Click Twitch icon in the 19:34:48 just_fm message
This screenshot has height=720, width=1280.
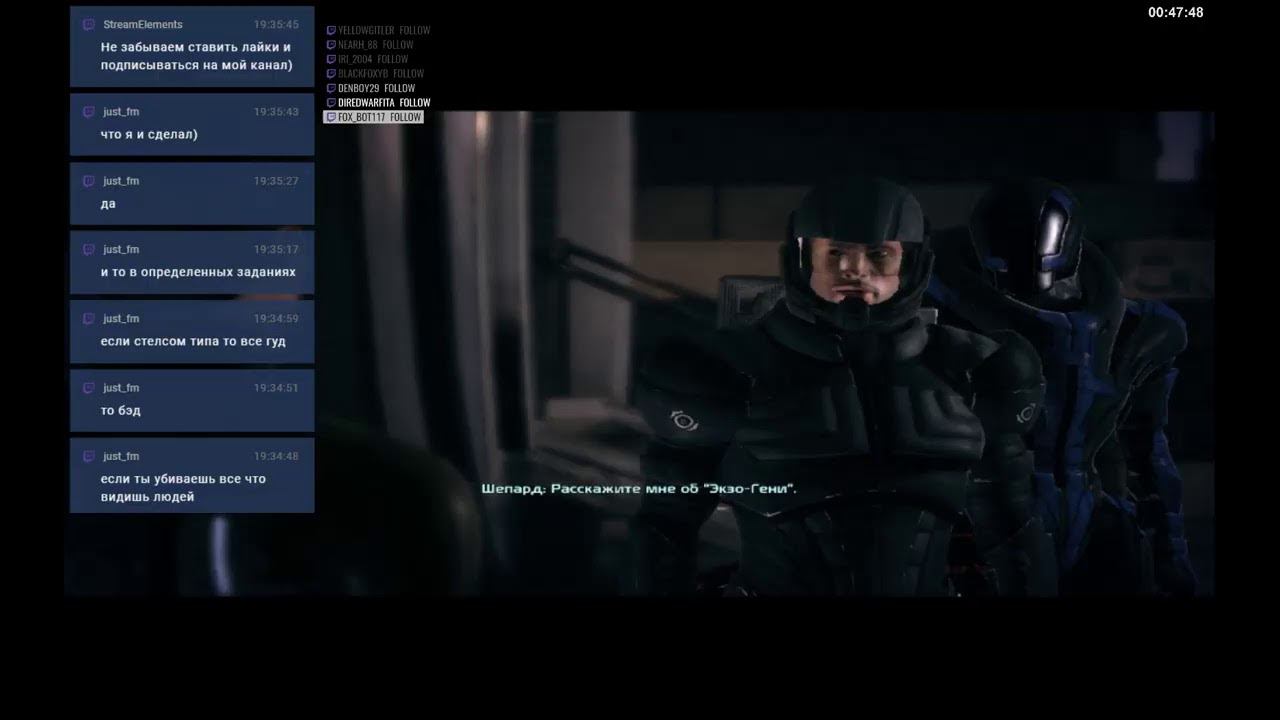[x=88, y=456]
